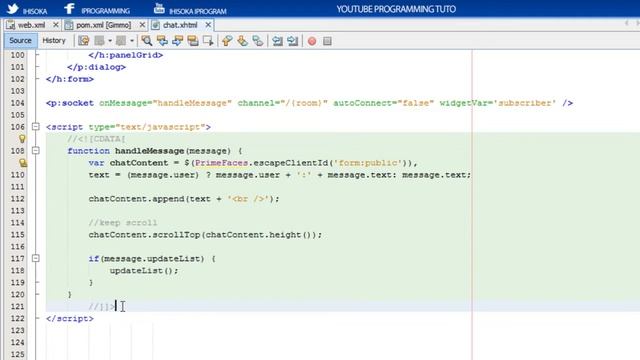Click the Facebook icon in banner
This screenshot has height=360, width=640.
click(69, 8)
